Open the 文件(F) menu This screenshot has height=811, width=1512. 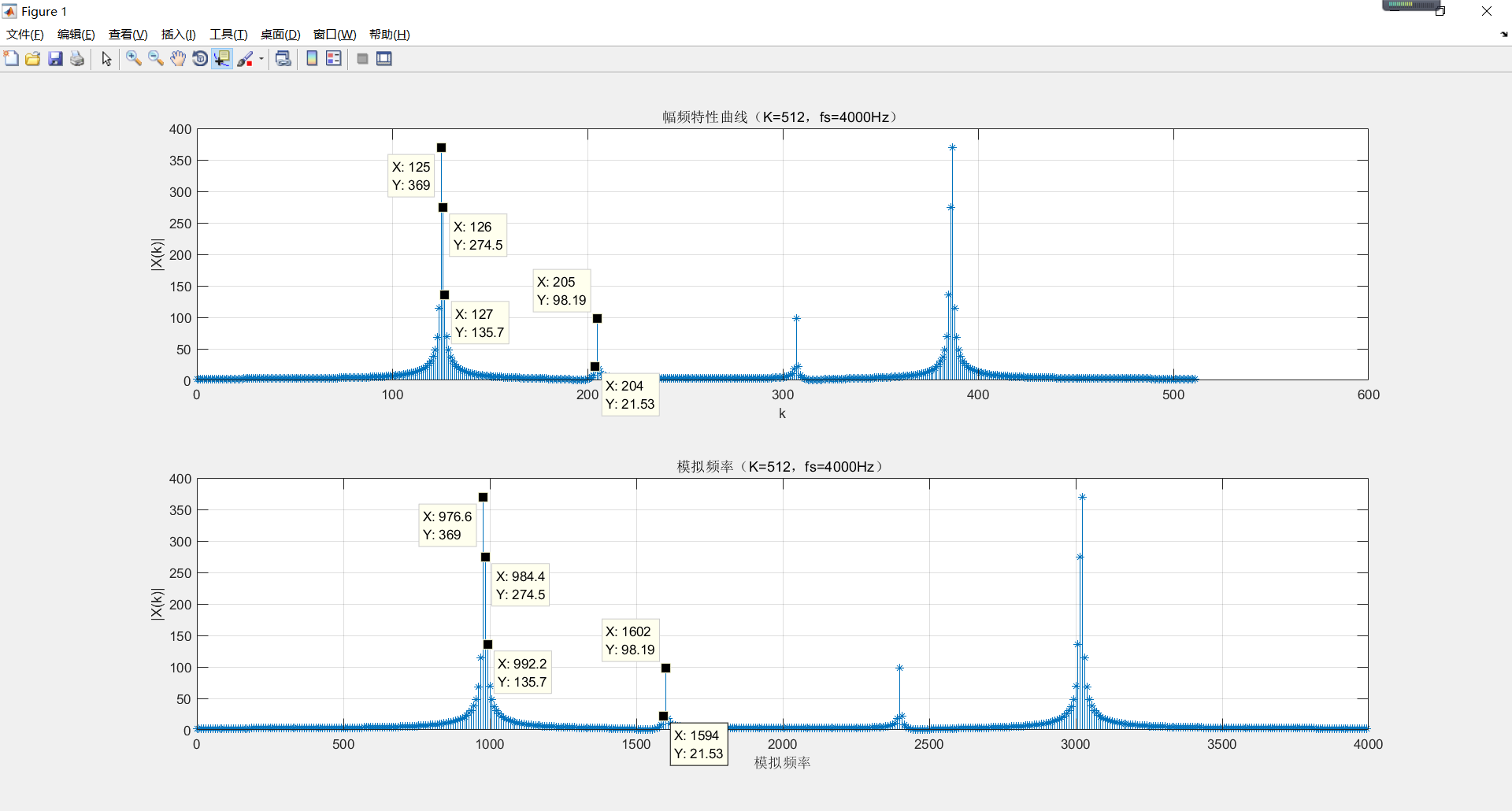pos(25,35)
